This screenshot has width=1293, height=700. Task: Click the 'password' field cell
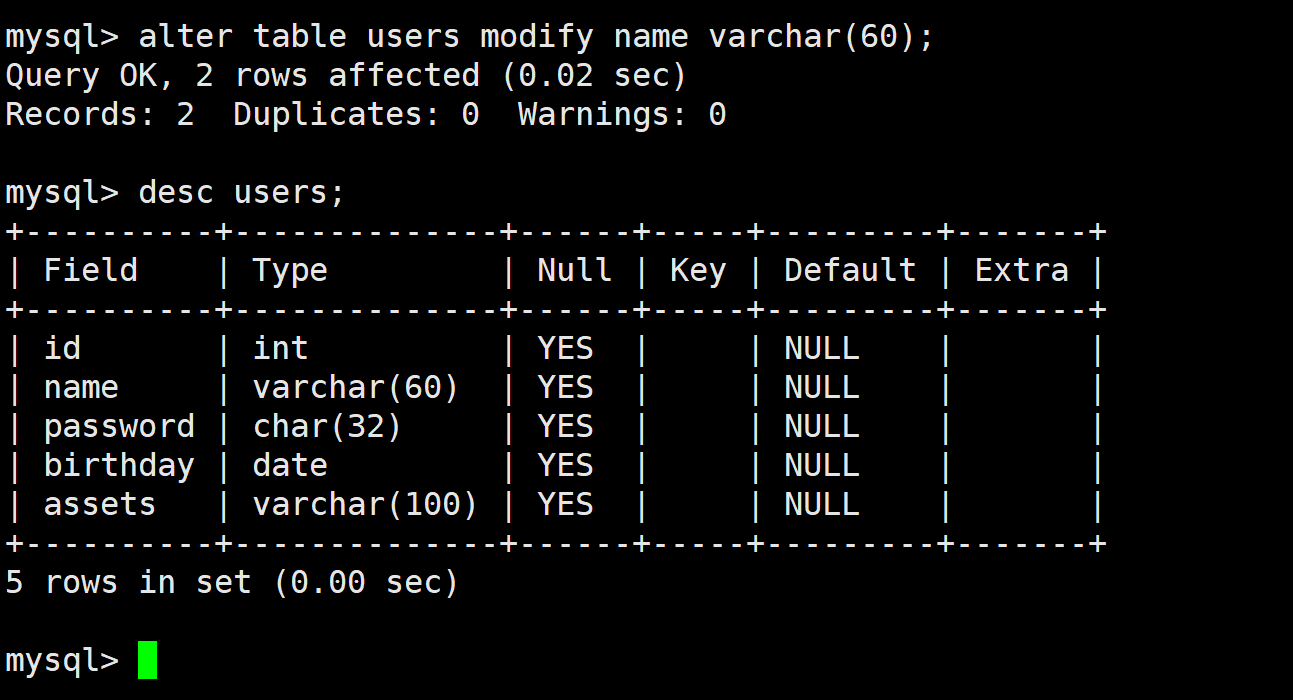(119, 427)
